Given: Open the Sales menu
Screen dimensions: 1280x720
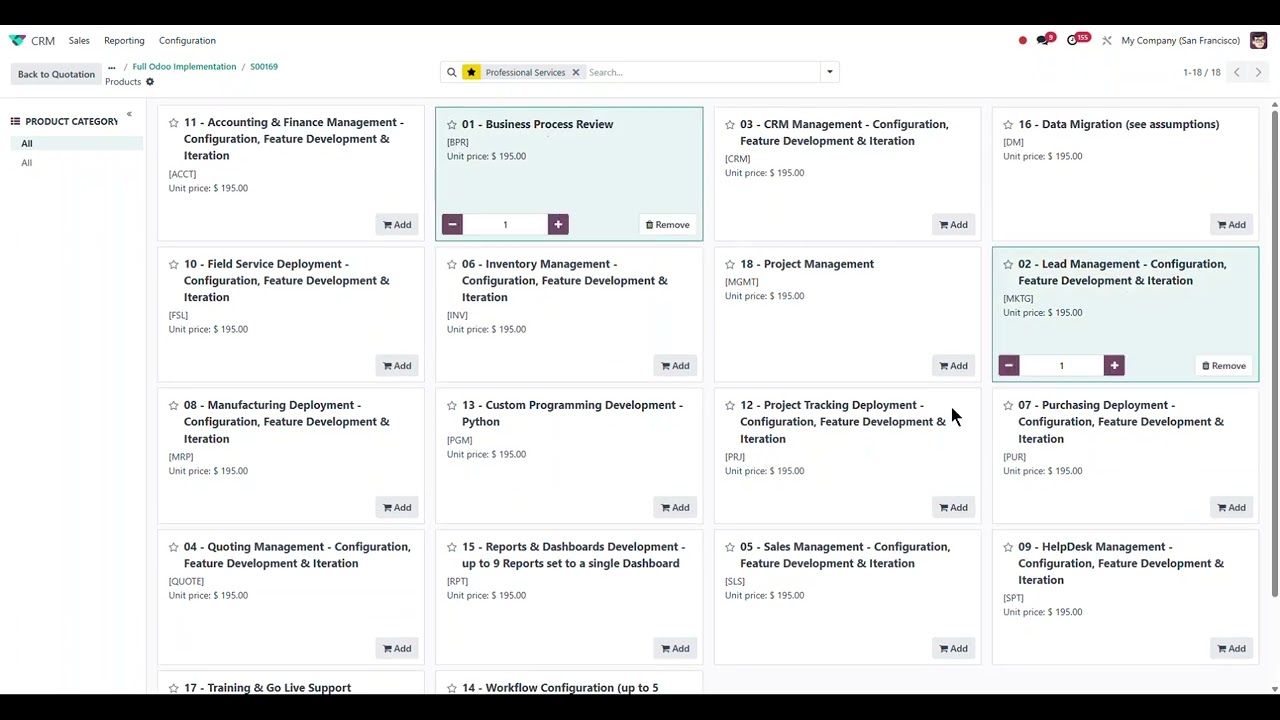Looking at the screenshot, I should point(79,41).
